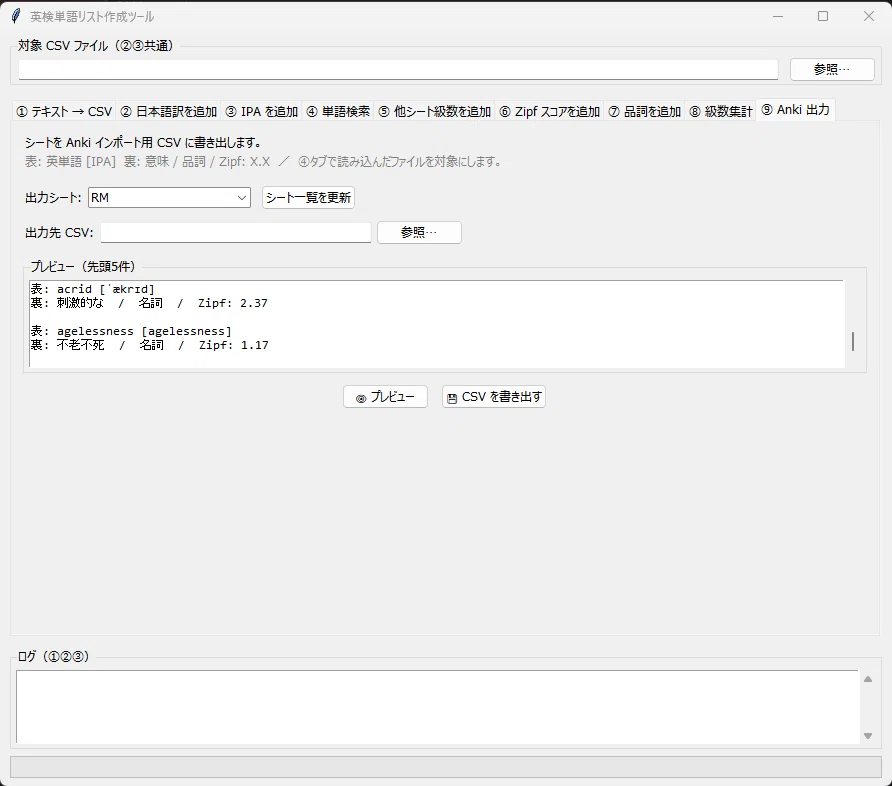Focus the 対象 CSV ファイル path field
892x786 pixels.
(398, 69)
